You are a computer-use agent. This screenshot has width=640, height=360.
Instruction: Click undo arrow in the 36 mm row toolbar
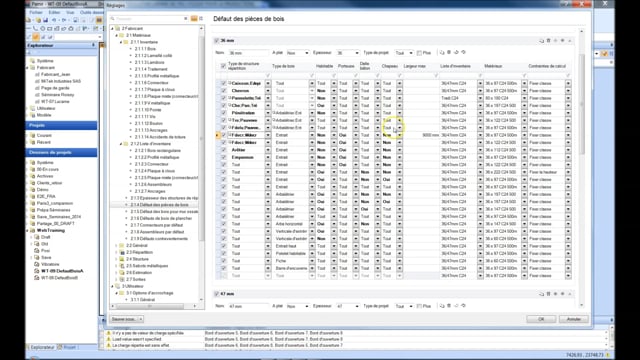coord(456,52)
